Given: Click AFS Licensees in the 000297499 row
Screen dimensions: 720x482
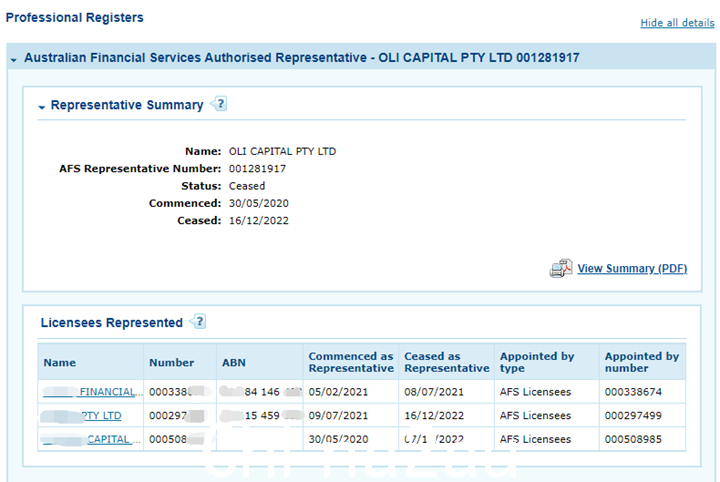Looking at the screenshot, I should (535, 415).
